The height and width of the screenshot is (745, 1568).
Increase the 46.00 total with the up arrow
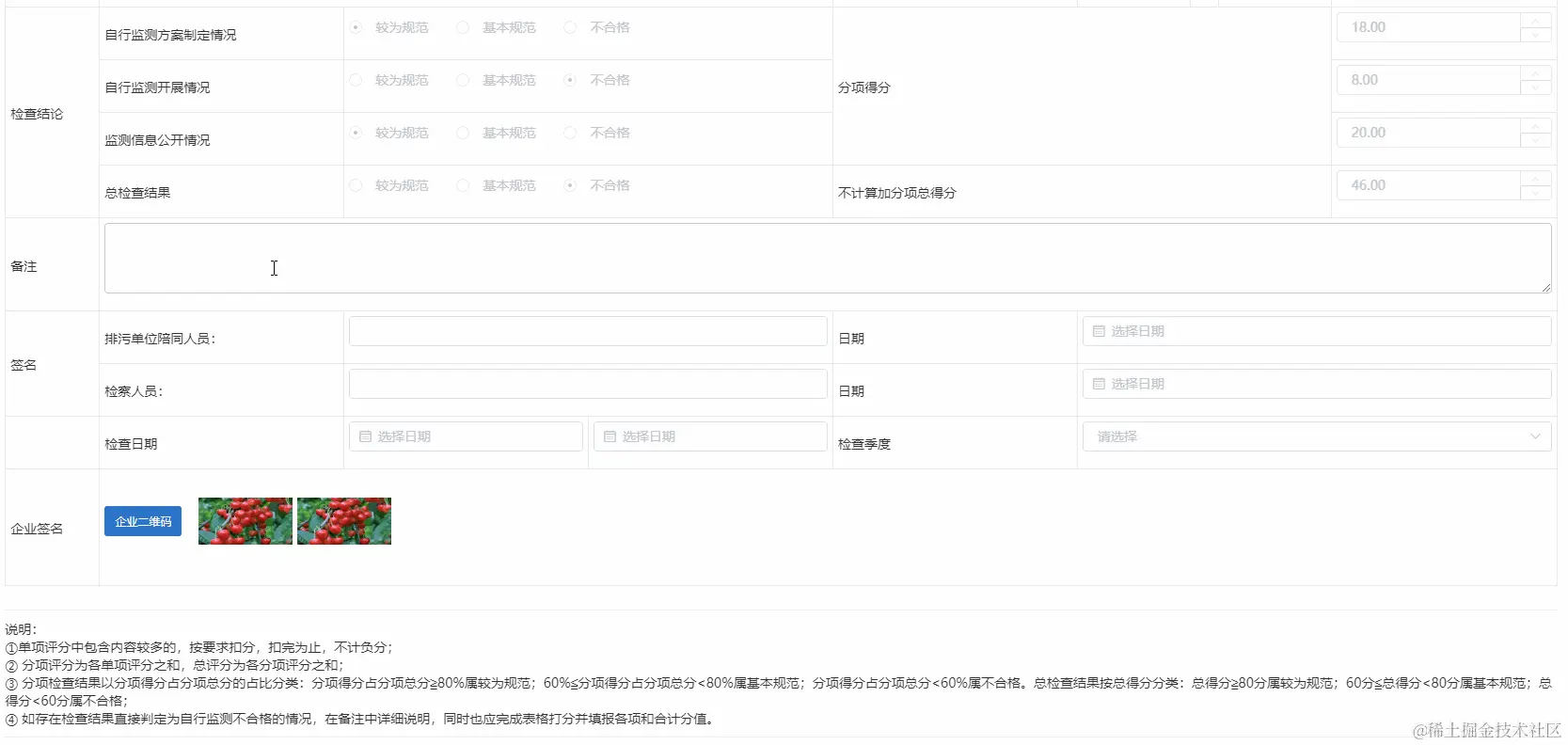(x=1535, y=178)
